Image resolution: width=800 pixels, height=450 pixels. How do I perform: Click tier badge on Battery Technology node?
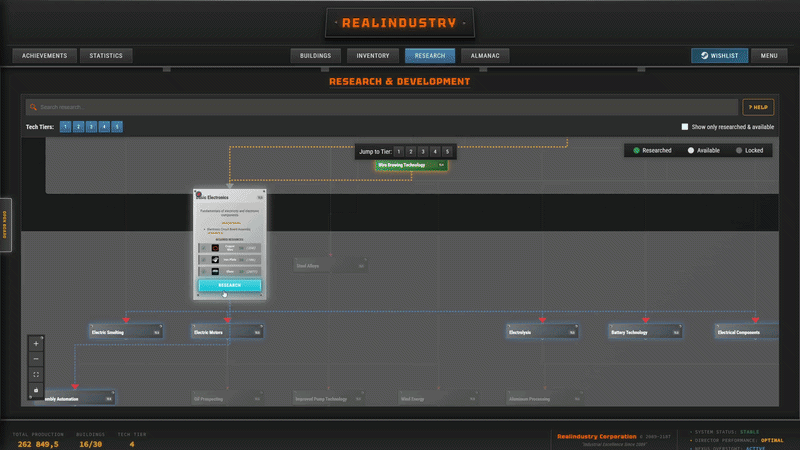coord(676,333)
